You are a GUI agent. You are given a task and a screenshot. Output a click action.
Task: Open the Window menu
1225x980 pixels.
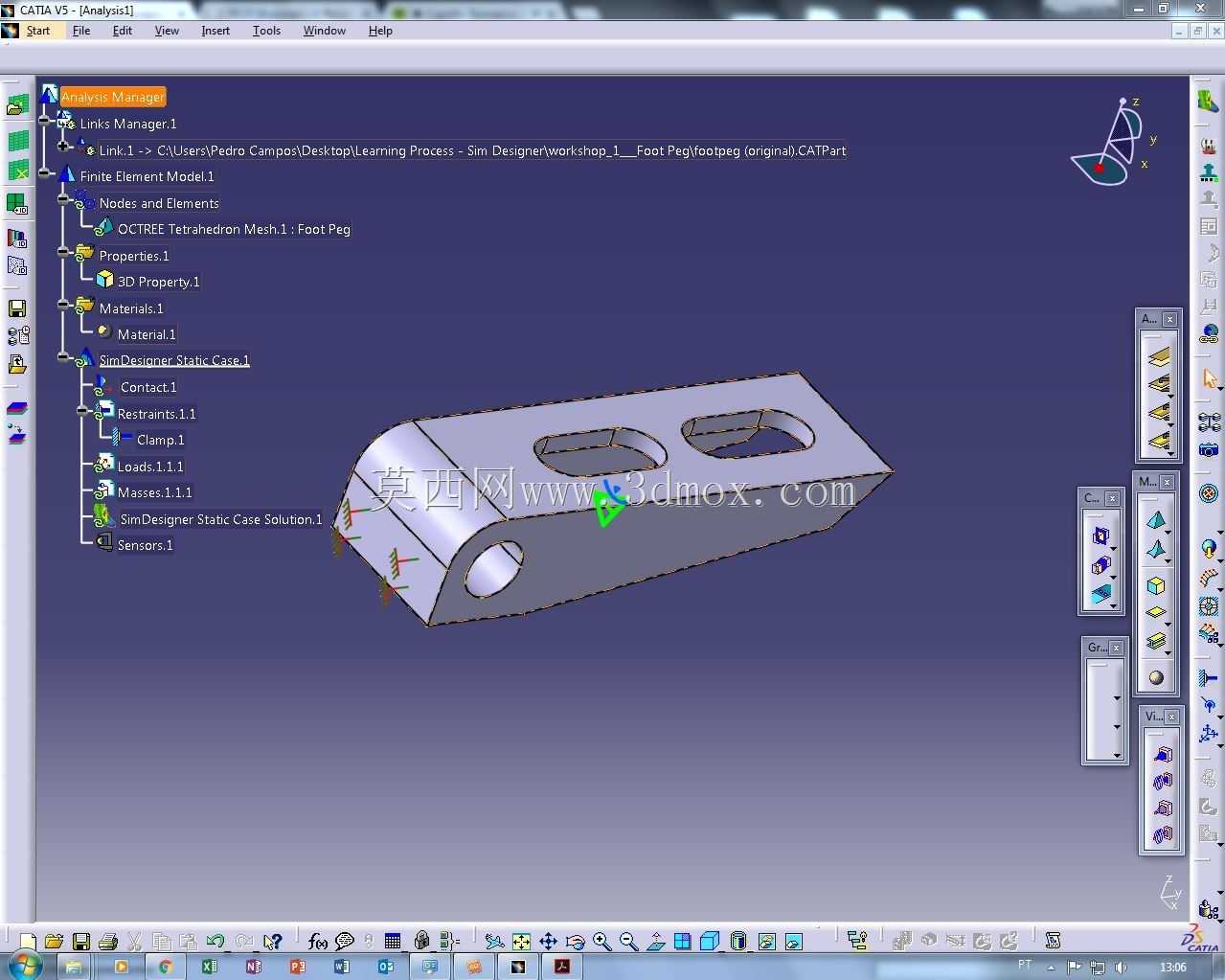[x=325, y=31]
